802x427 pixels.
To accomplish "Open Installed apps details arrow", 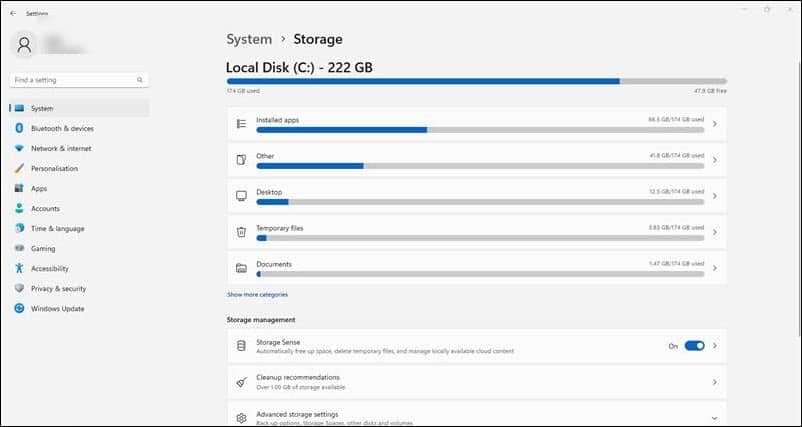I will coord(715,124).
